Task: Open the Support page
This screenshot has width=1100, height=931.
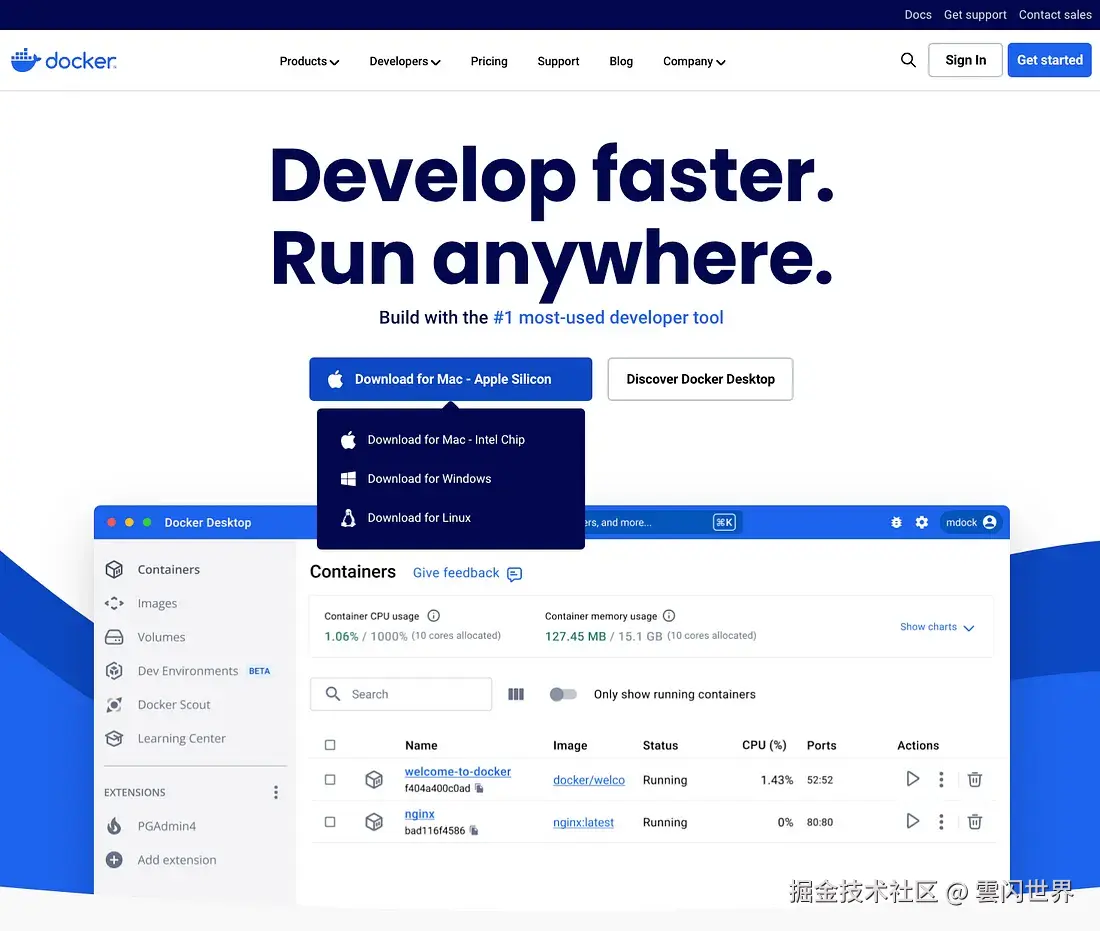Action: 558,61
